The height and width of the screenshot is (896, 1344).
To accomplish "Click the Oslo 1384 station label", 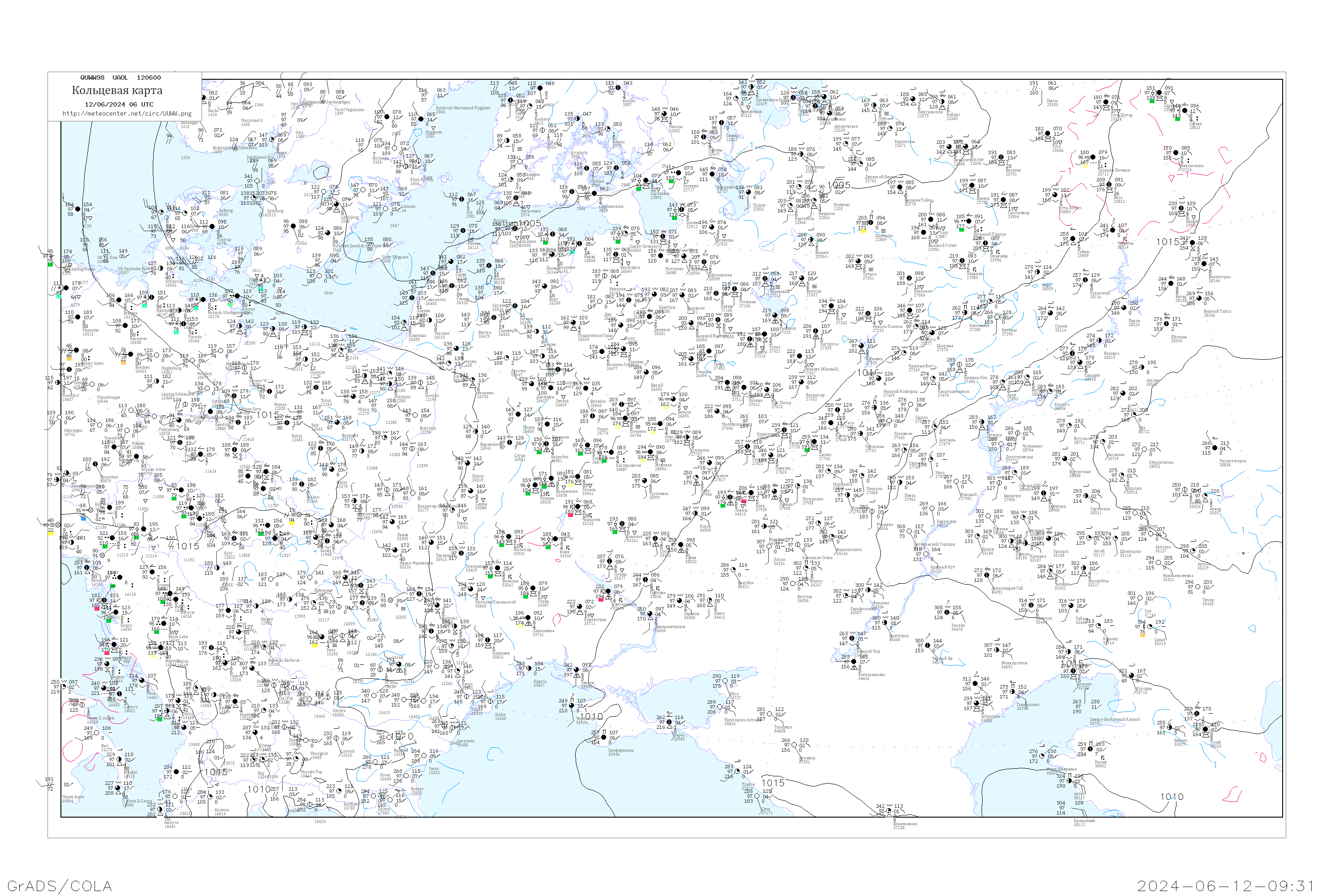I will tap(299, 134).
